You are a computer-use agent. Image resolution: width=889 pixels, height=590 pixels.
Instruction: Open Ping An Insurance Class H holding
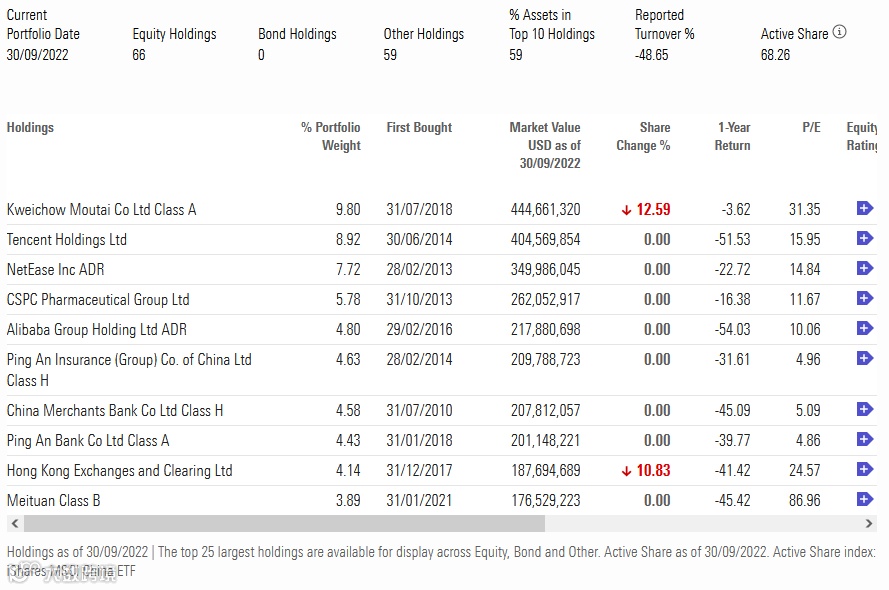[x=129, y=369]
